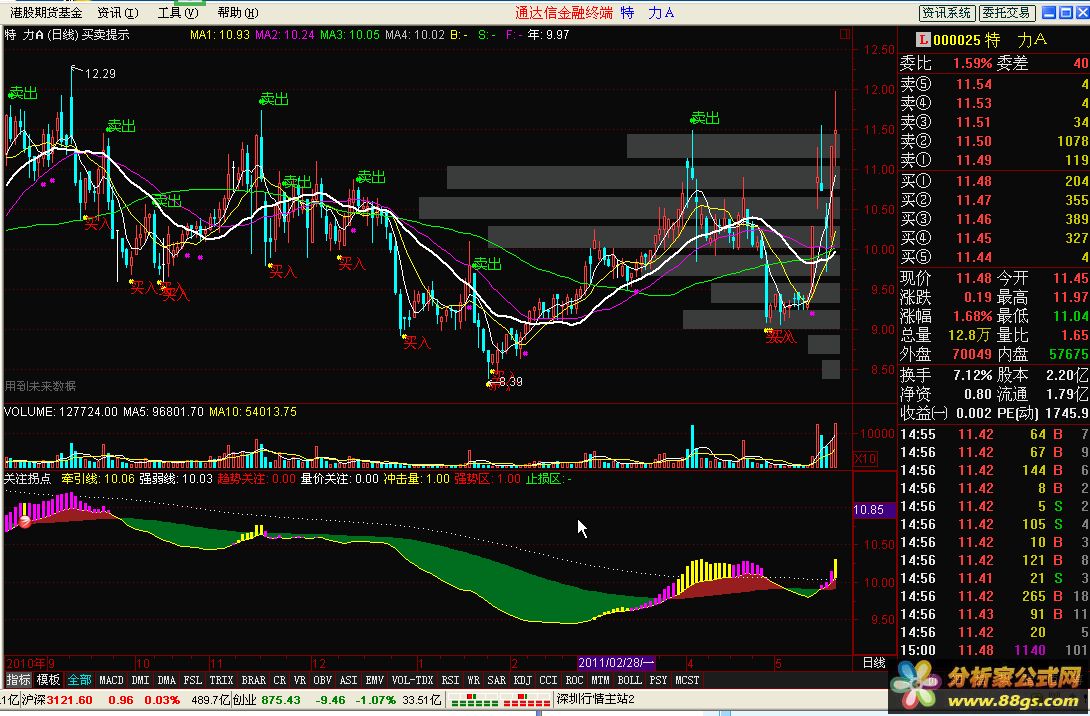
Task: Click the 深圳行情主站2 server status
Action: pos(596,699)
